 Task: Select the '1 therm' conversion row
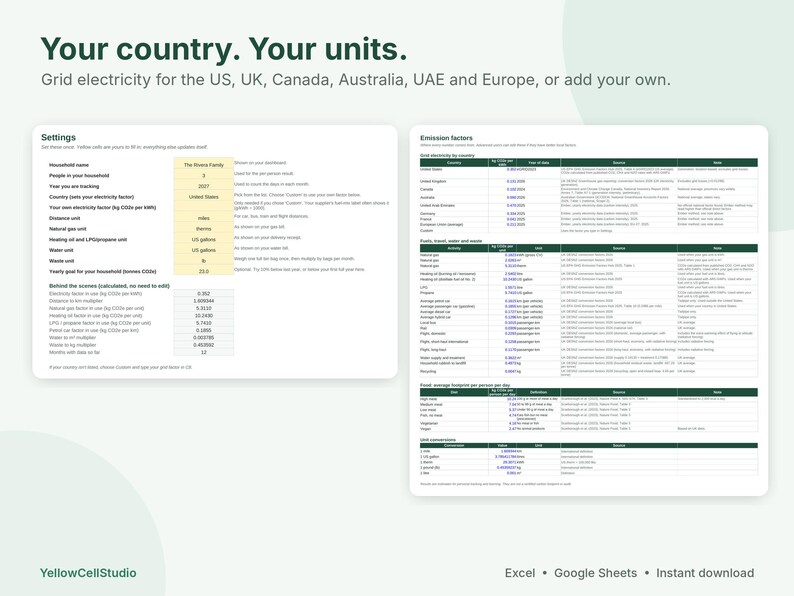point(588,462)
